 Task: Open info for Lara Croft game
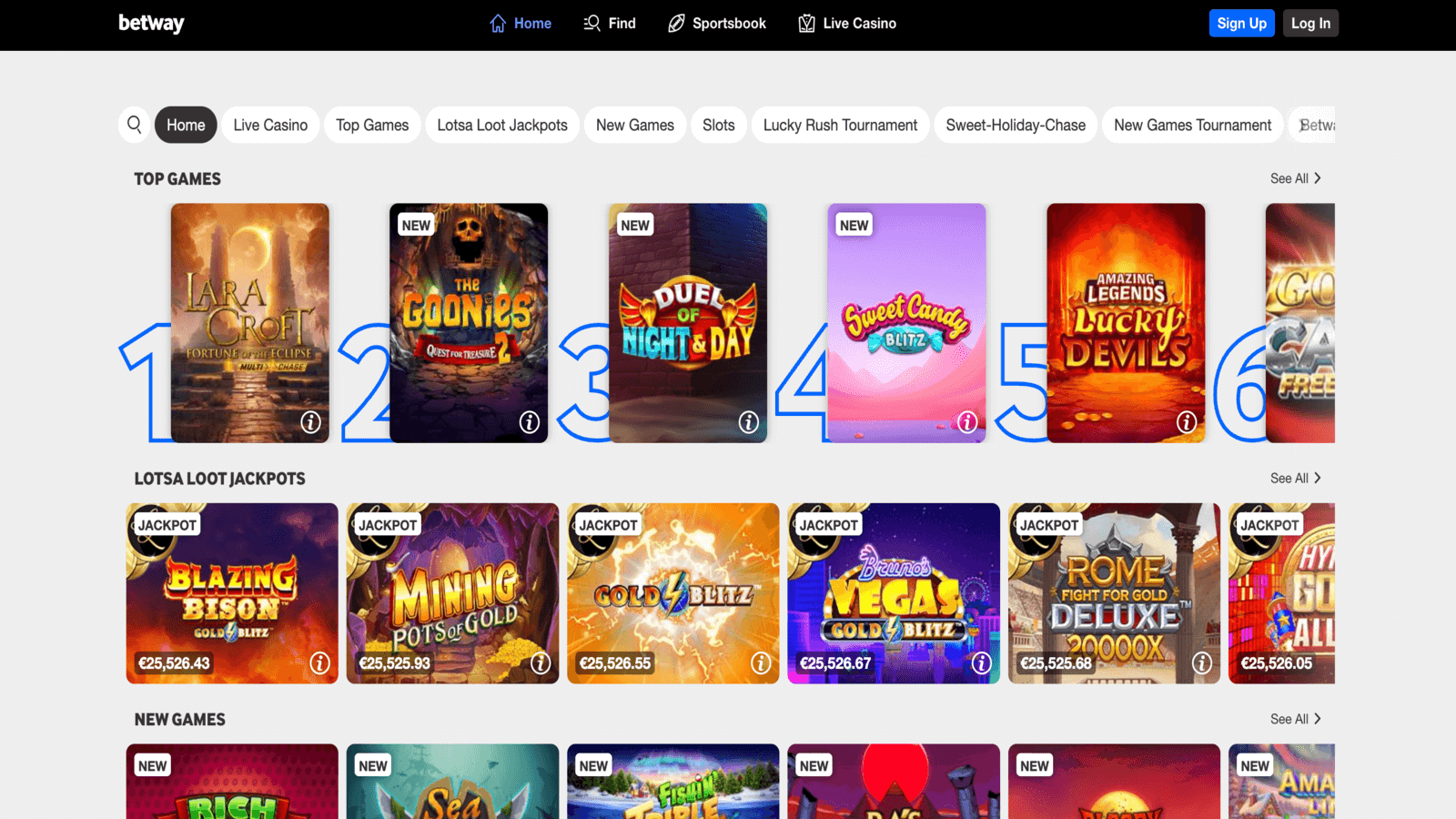[x=311, y=422]
